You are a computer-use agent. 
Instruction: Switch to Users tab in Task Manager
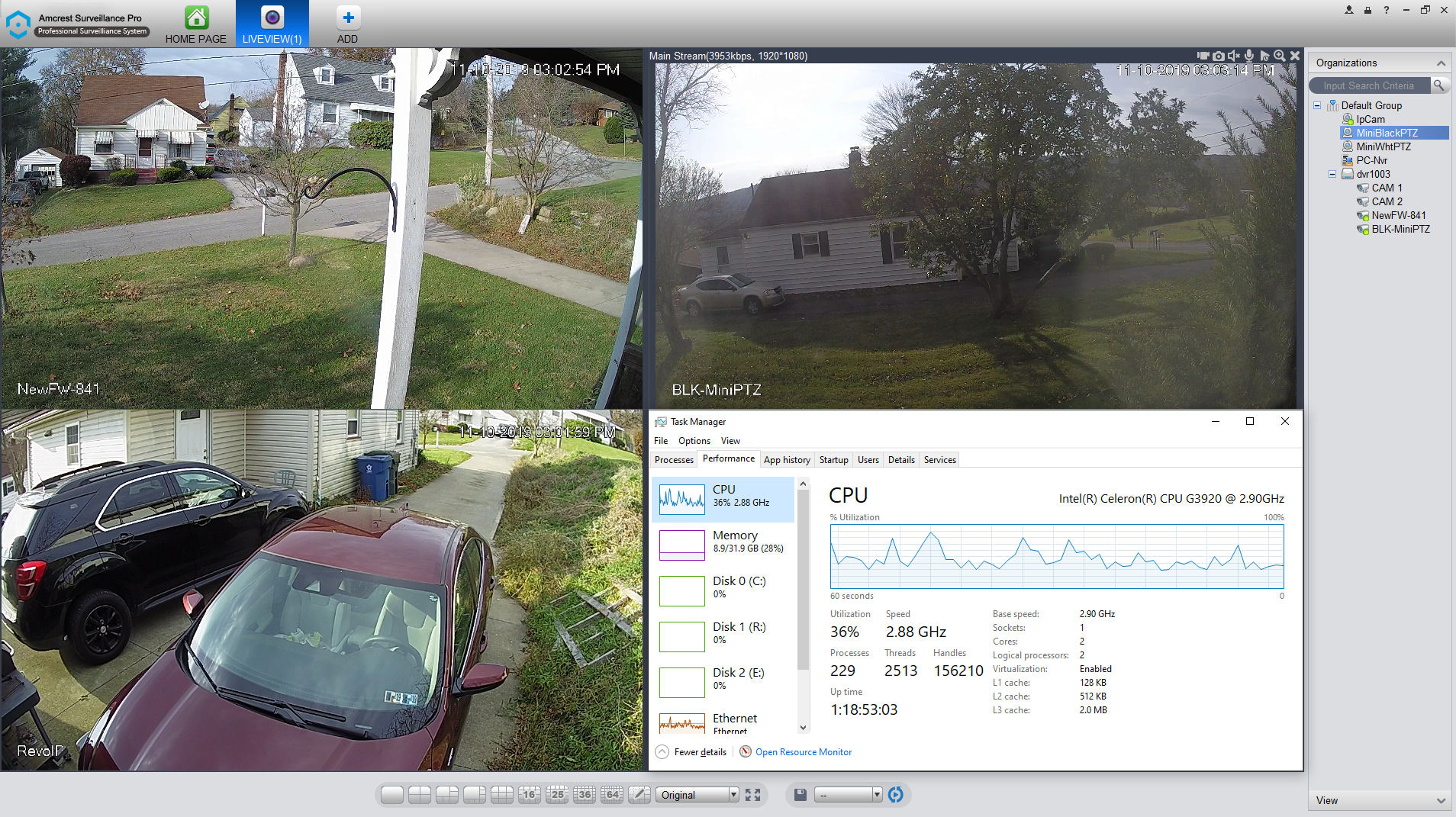[x=868, y=460]
